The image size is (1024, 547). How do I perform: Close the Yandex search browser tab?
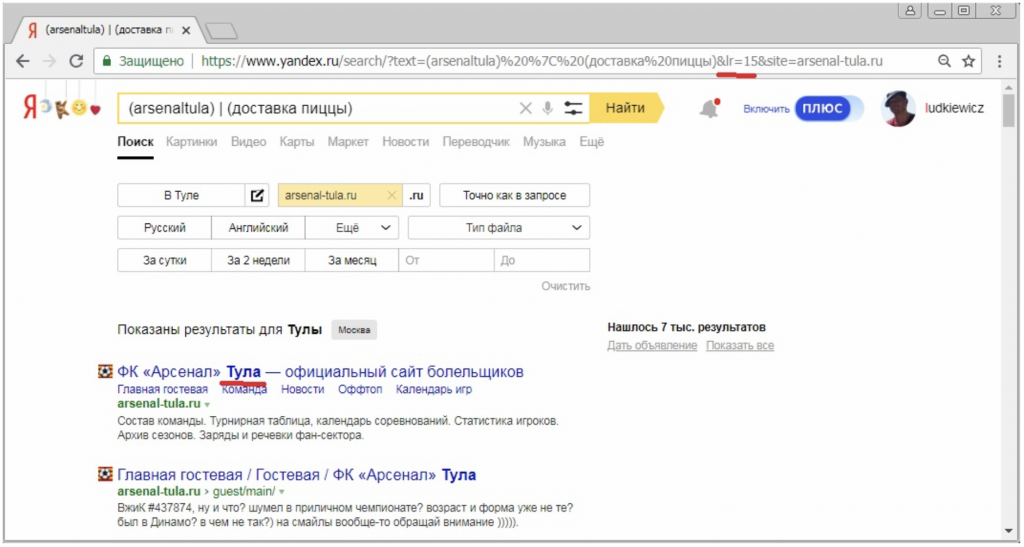[x=186, y=31]
